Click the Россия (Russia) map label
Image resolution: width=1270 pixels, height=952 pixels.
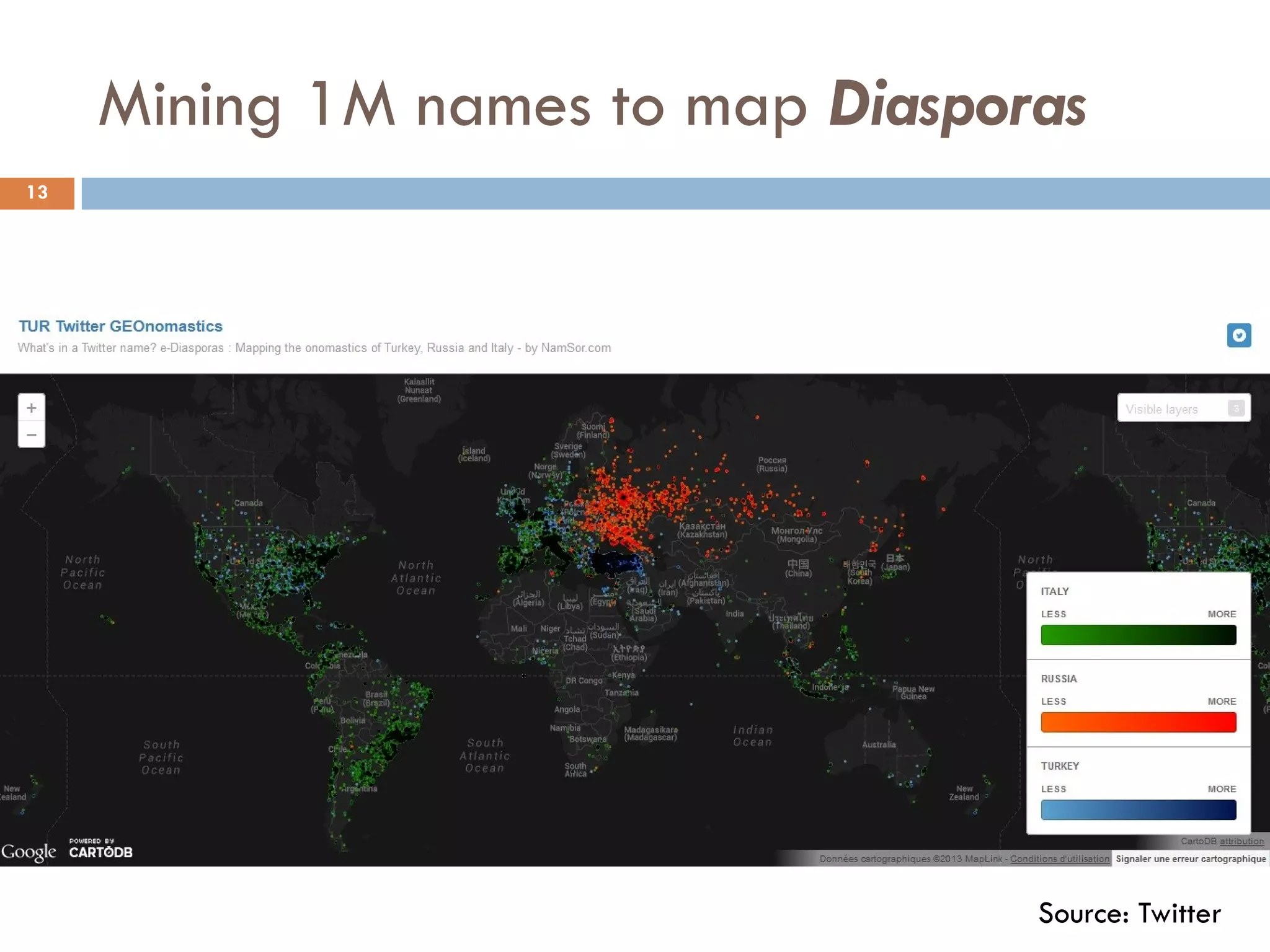772,464
